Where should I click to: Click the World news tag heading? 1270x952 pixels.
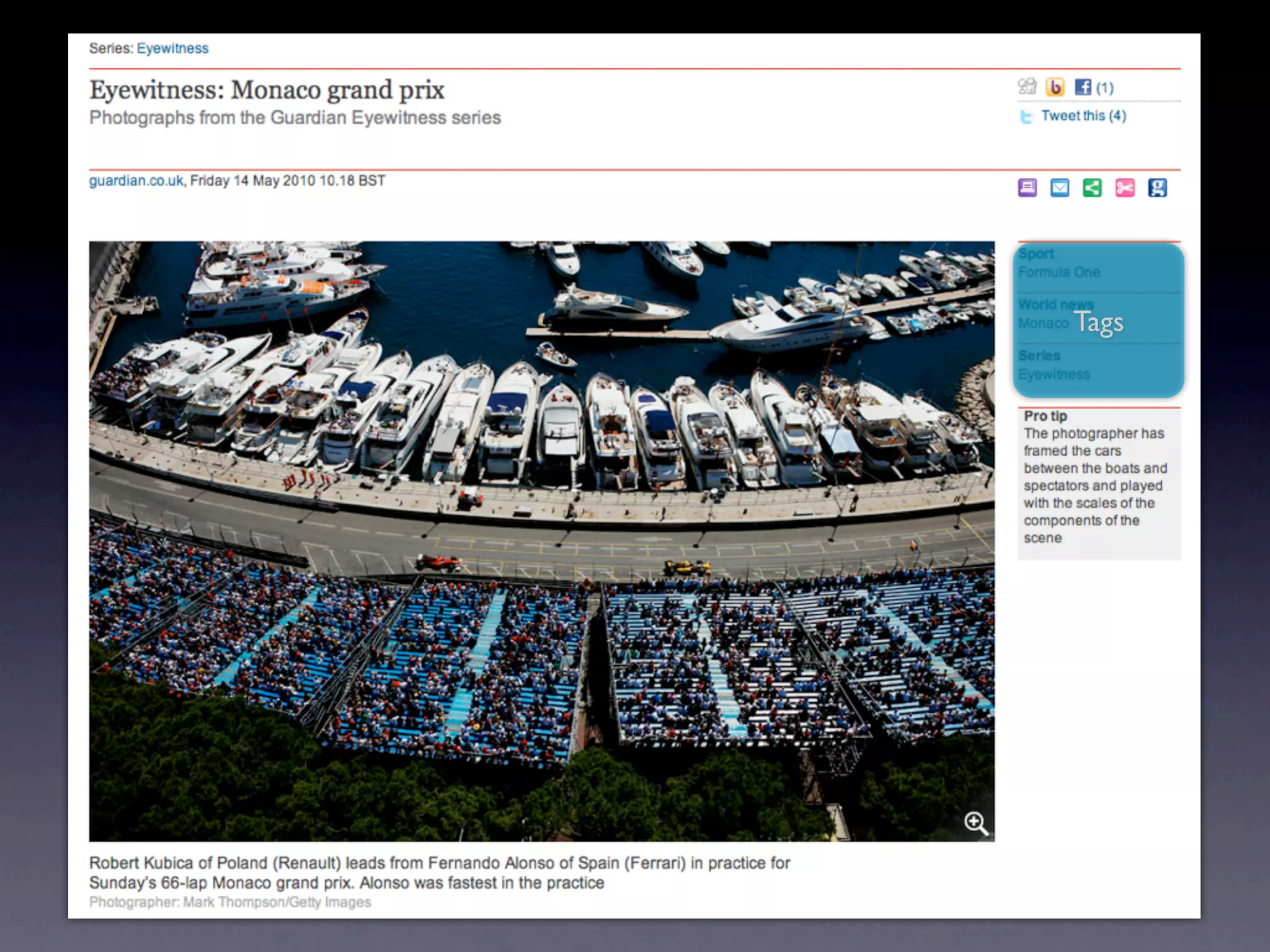click(x=1055, y=304)
